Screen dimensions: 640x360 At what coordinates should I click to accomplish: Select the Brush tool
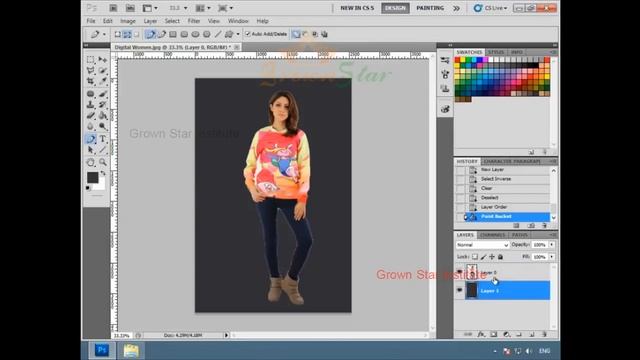(102, 94)
